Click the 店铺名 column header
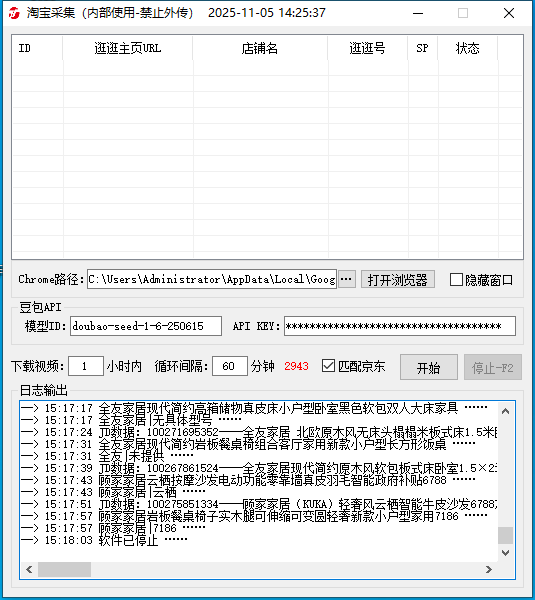Screen dimensions: 535x600 260,48
